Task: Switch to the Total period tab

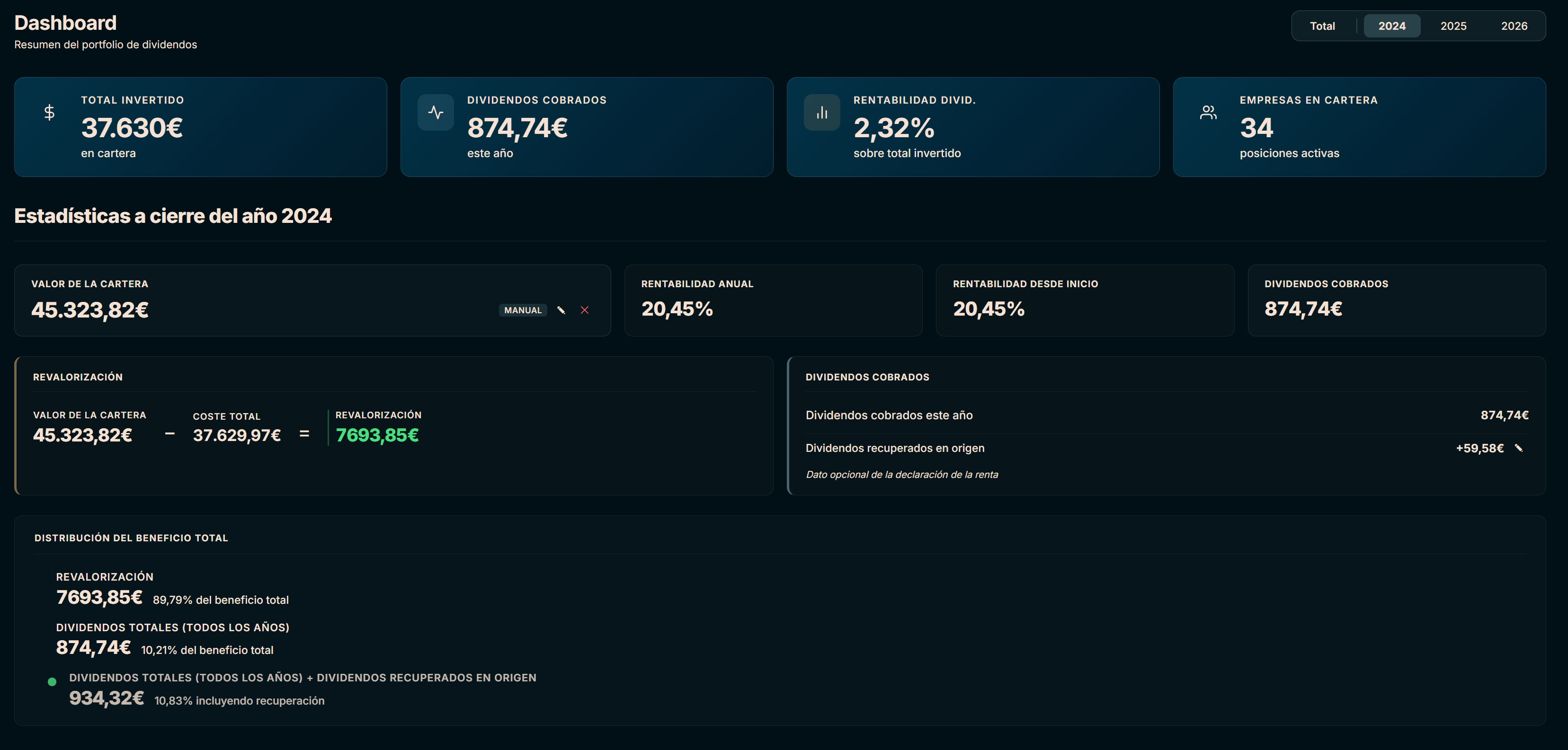Action: [1322, 26]
